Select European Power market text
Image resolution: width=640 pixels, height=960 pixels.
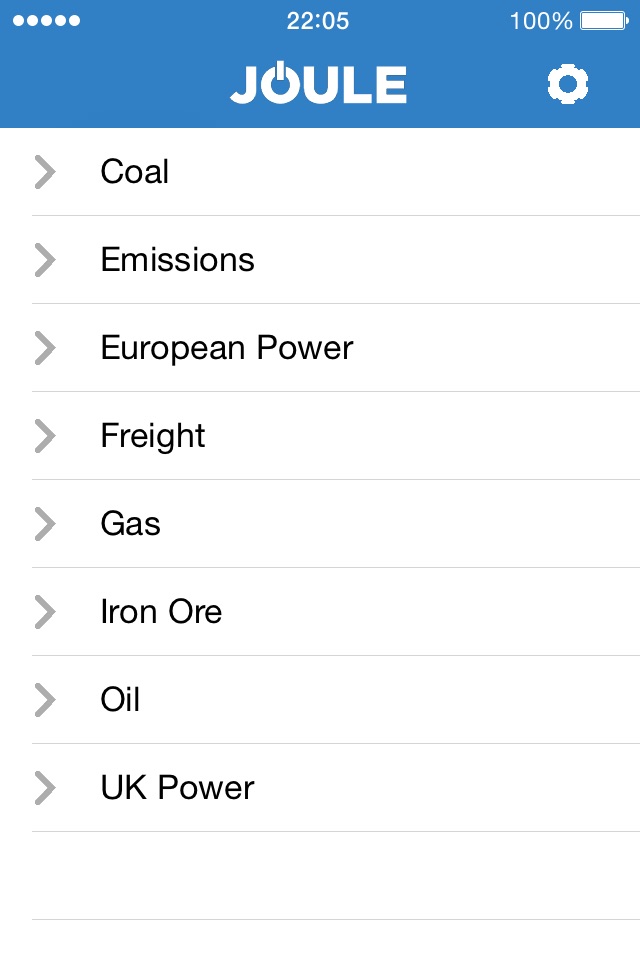(227, 348)
